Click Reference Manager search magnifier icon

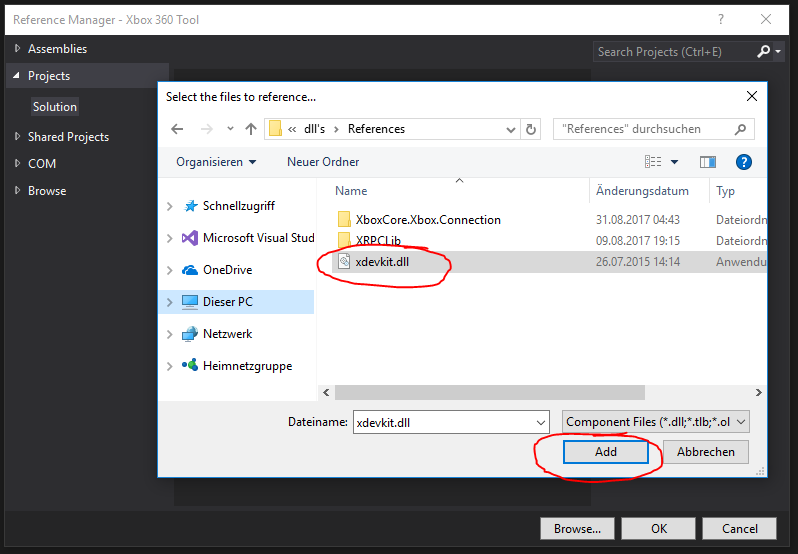point(763,51)
